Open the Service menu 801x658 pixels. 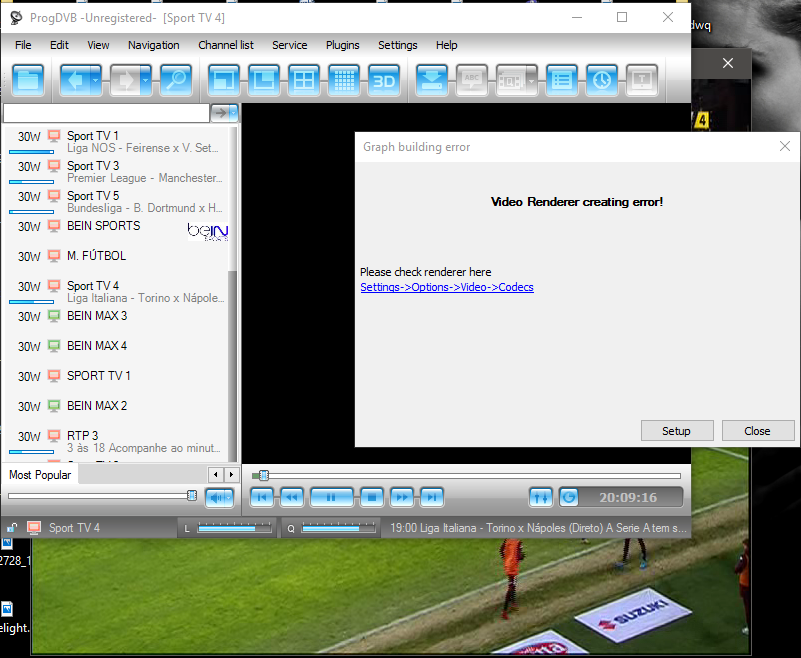click(x=290, y=45)
